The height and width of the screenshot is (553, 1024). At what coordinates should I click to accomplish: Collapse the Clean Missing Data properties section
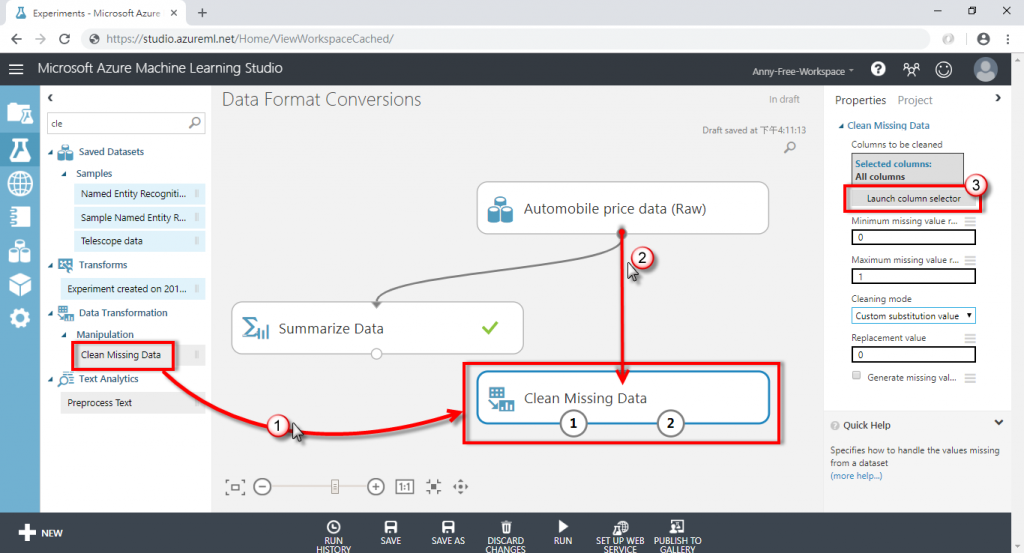tap(841, 125)
